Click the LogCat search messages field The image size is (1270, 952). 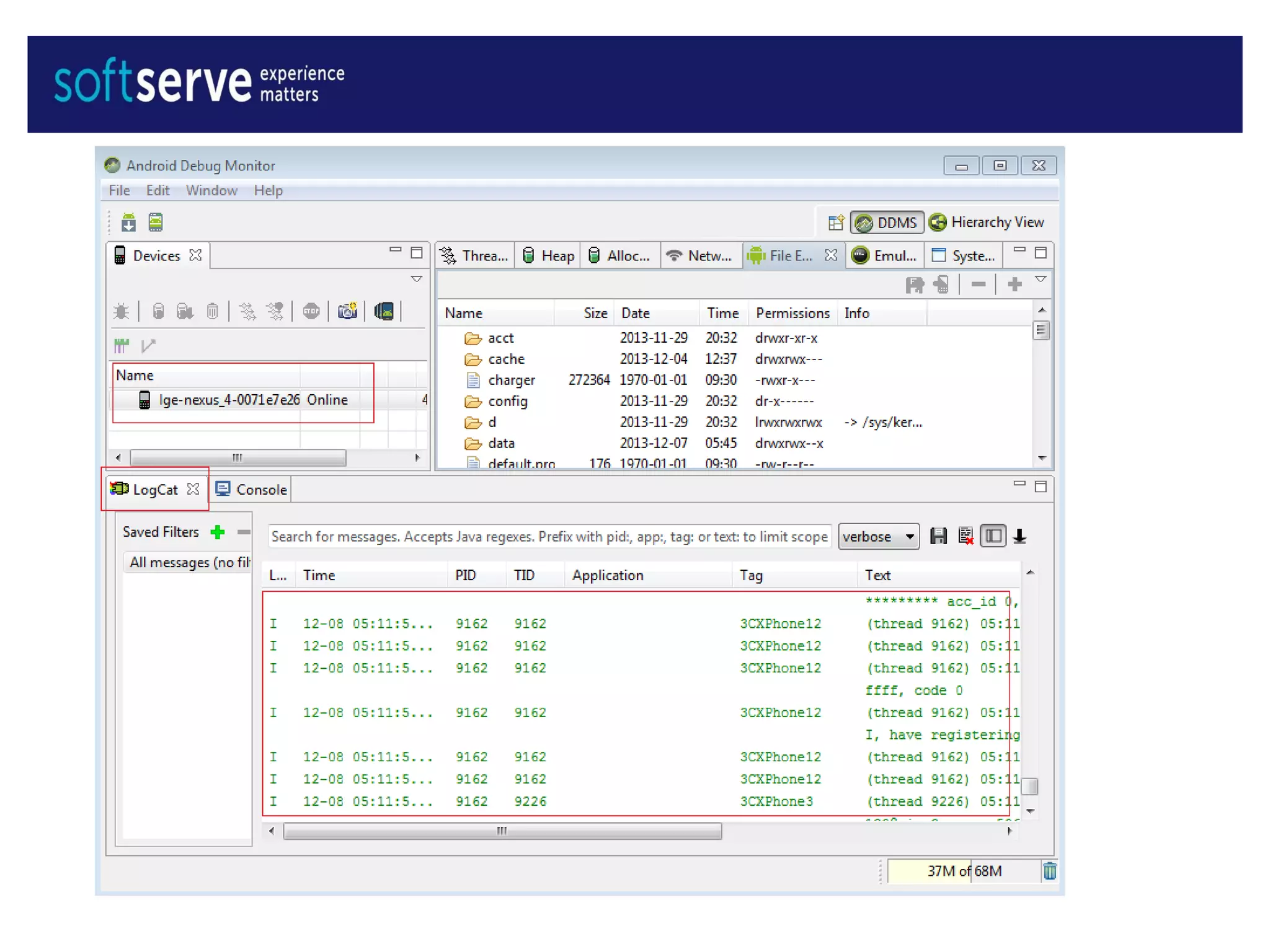point(549,536)
